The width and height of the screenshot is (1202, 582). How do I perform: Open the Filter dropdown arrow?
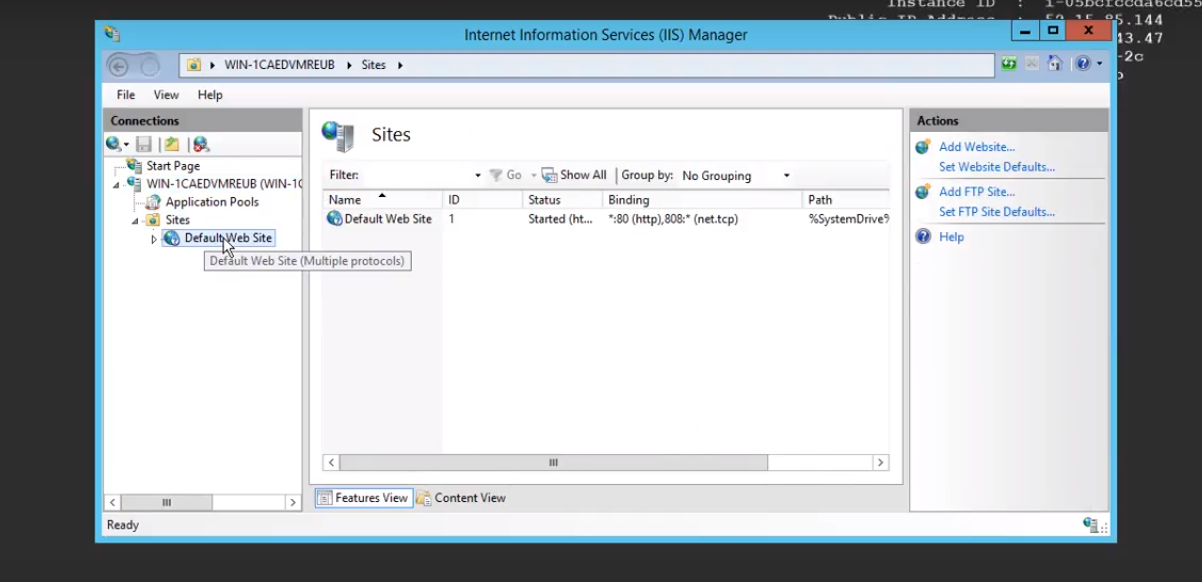pyautogui.click(x=478, y=176)
